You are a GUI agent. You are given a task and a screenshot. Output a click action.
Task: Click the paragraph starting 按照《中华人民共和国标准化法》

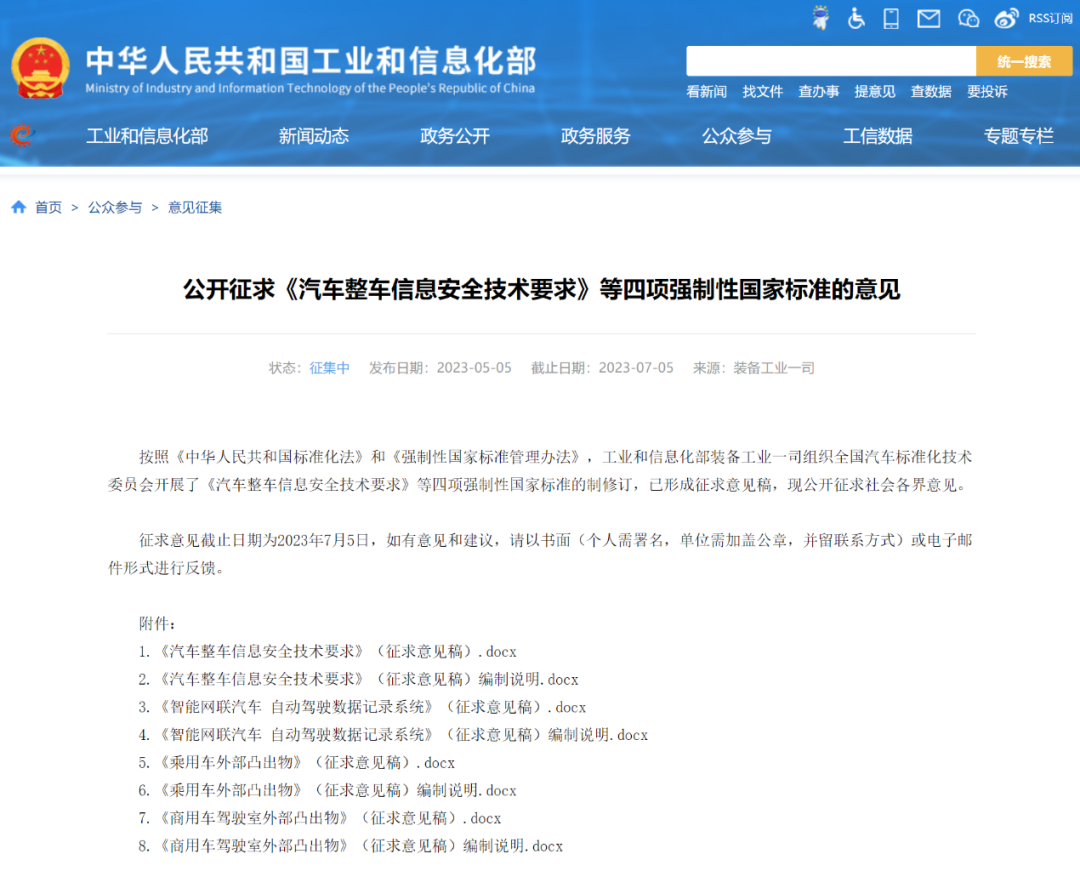pyautogui.click(x=540, y=471)
